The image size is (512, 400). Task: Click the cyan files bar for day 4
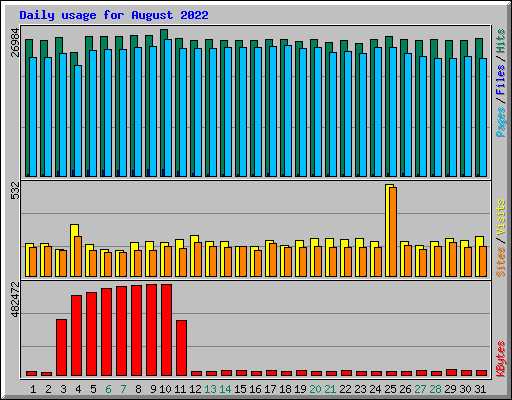78,121
